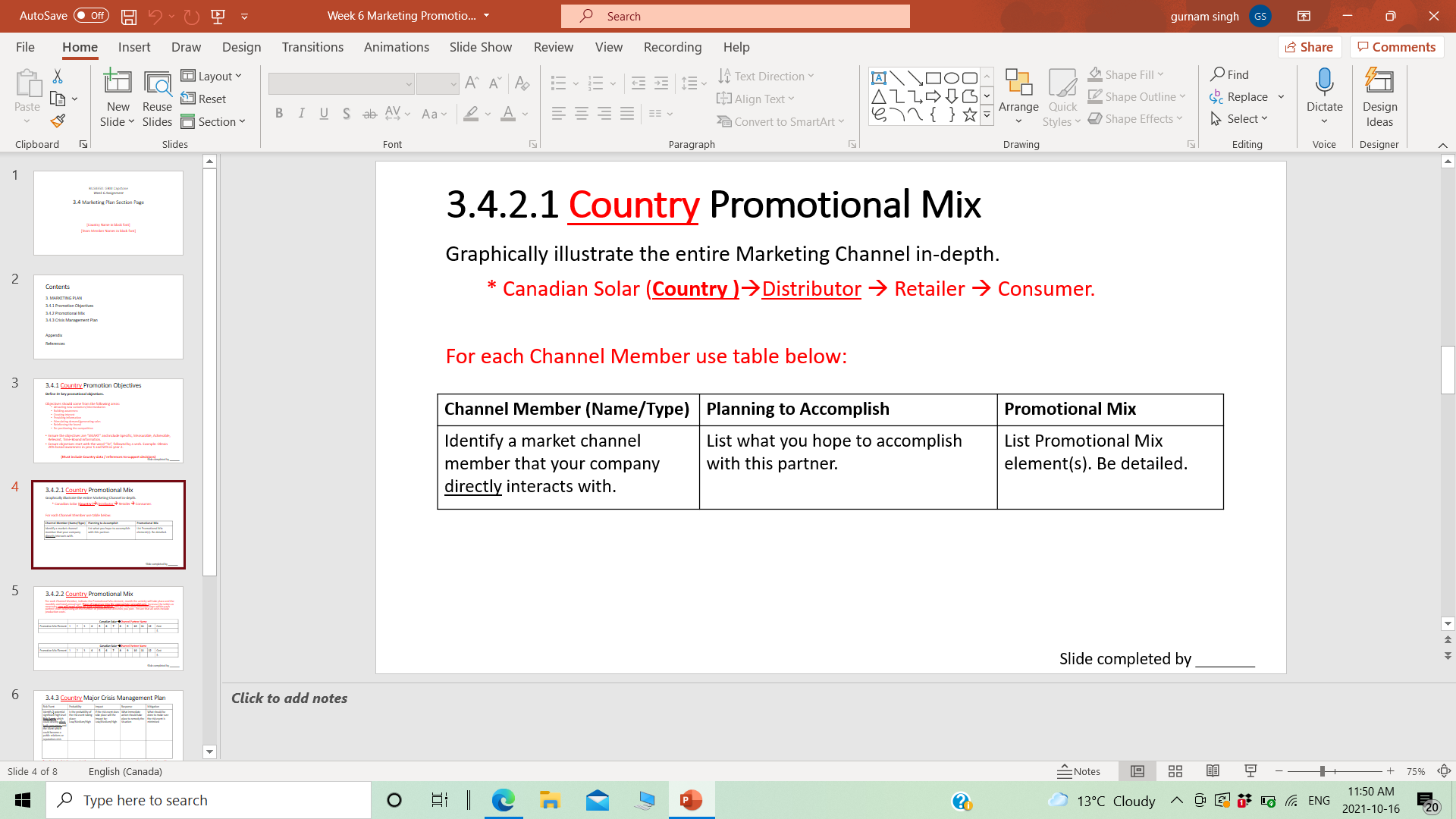Screen dimensions: 1456x819
Task: Open Shape Outline dropdown
Action: coord(1136,96)
